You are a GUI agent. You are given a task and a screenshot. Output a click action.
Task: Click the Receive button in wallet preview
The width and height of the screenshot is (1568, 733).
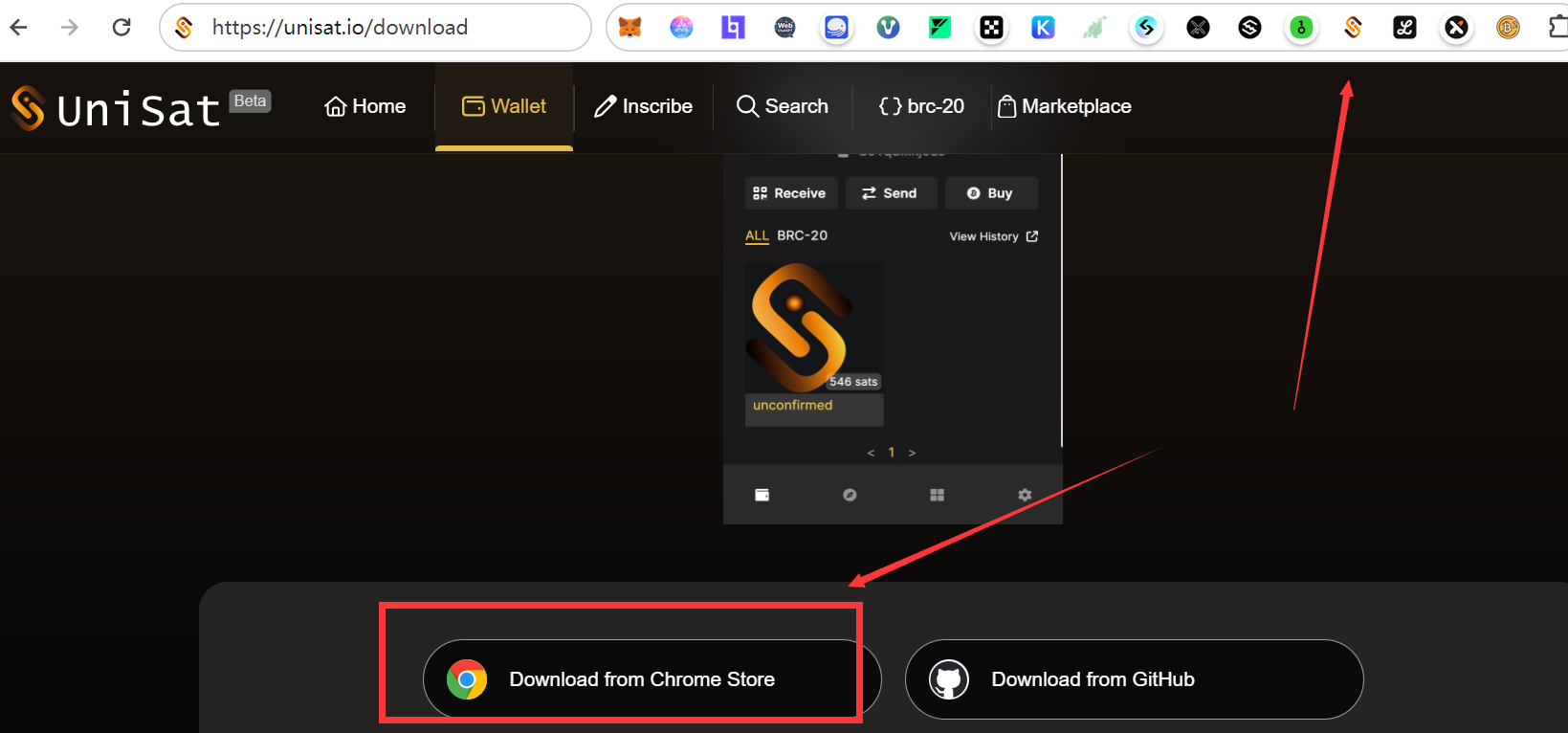pyautogui.click(x=791, y=193)
